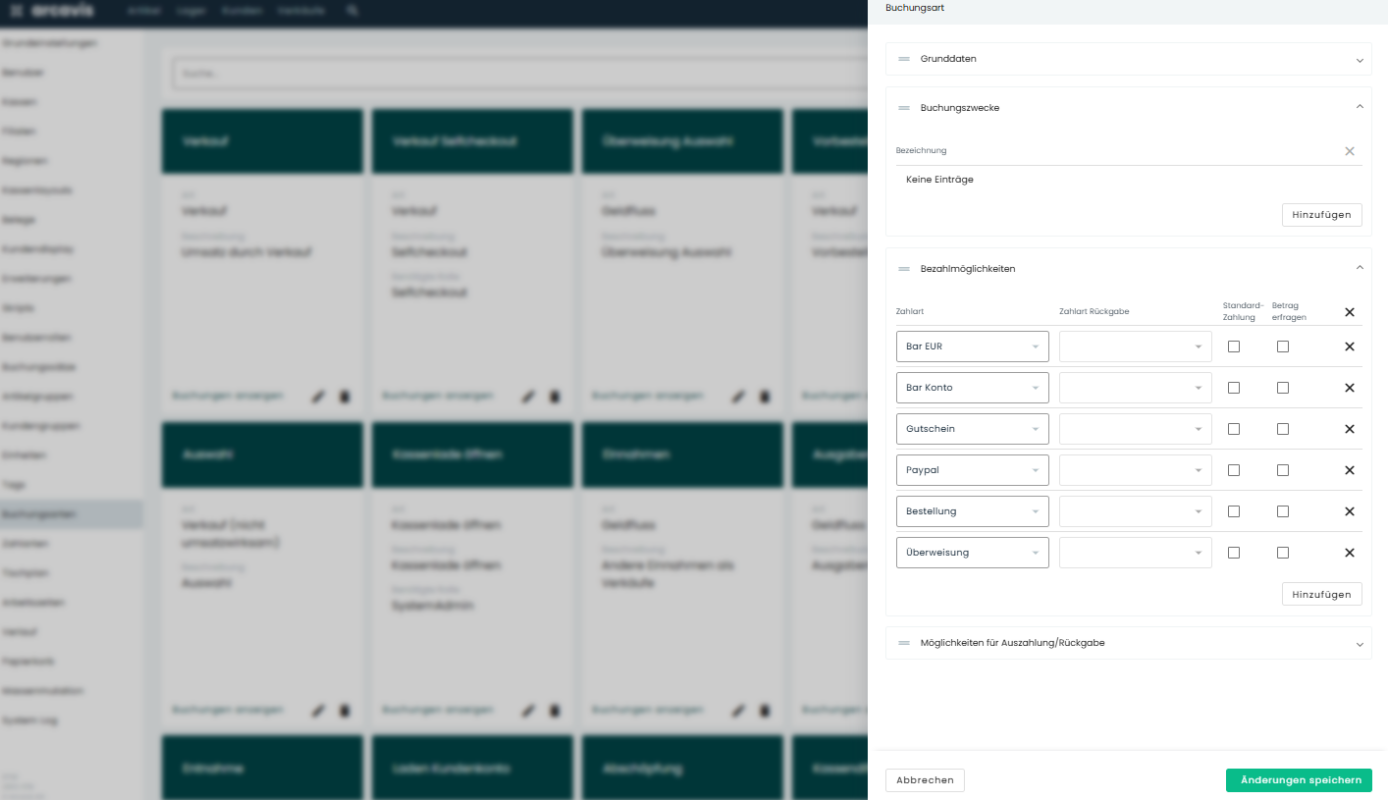Cancel editing with Abbrechen

click(924, 780)
